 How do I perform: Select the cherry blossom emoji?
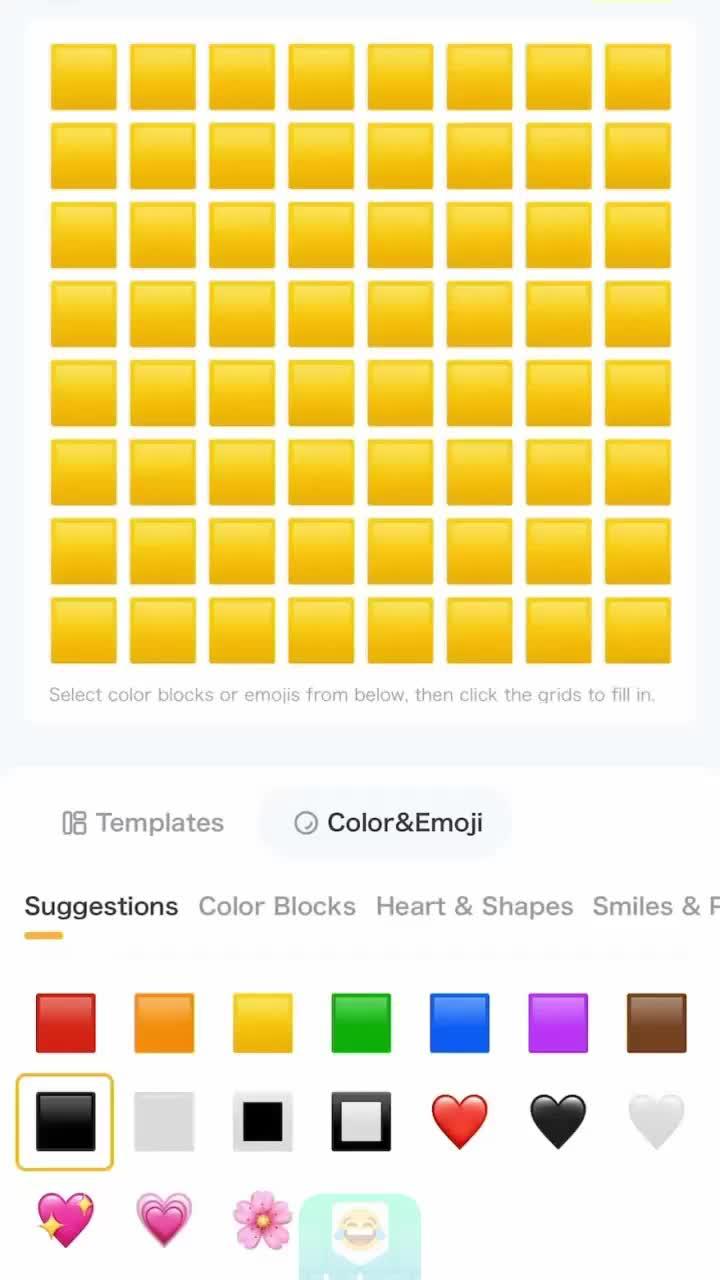pos(262,1220)
